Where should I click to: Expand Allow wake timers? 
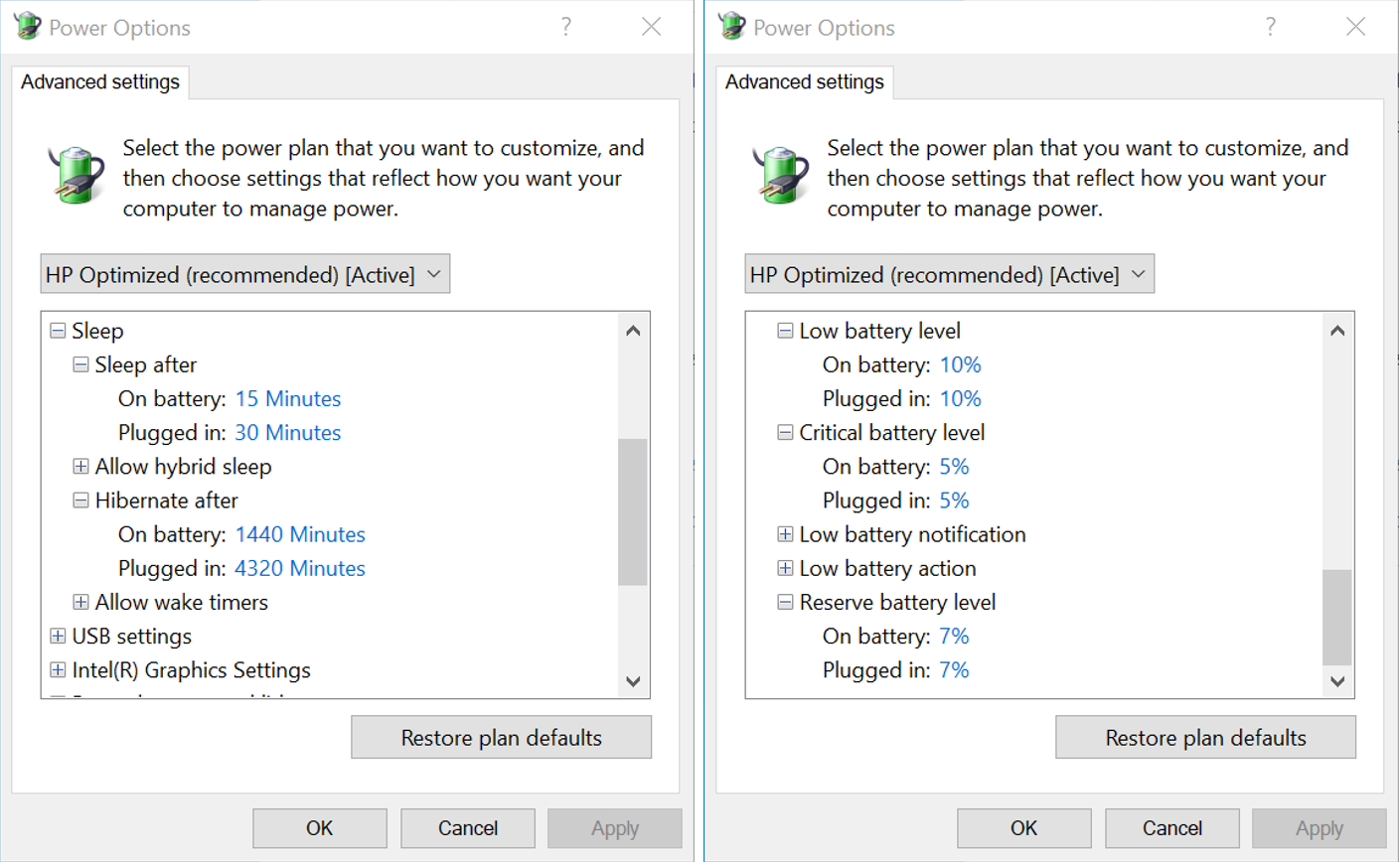click(x=80, y=602)
